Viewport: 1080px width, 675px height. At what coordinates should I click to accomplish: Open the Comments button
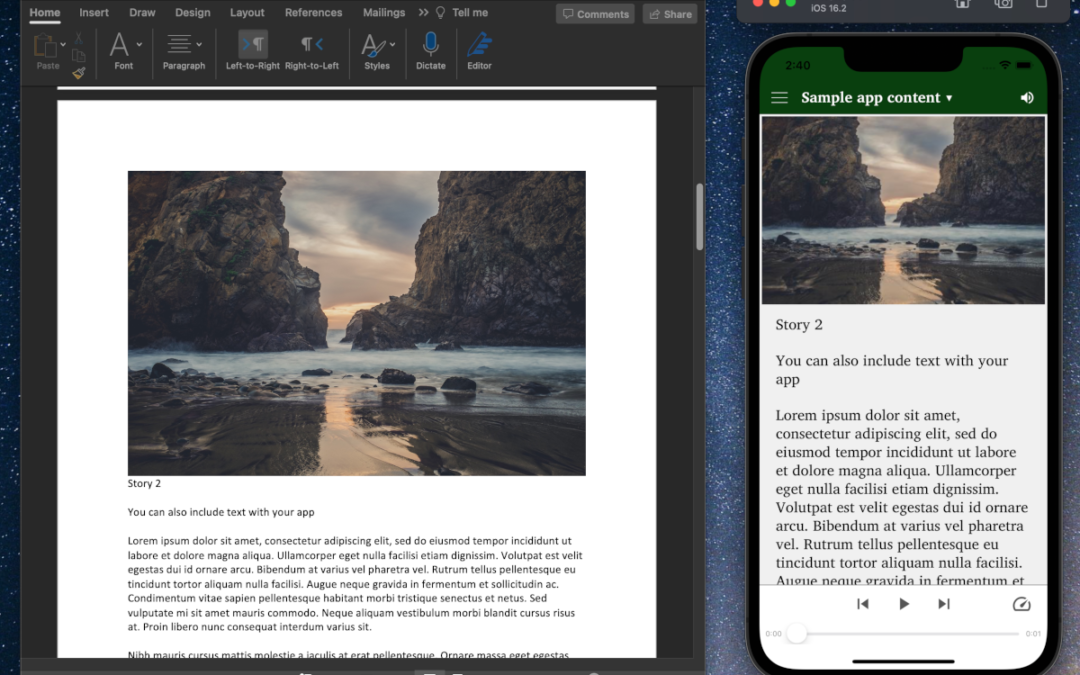click(x=595, y=14)
